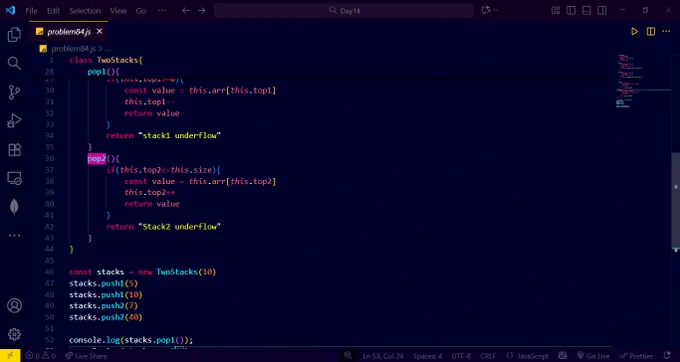Screen dimensions: 680x362
Task: Open Customize Layout icon in title bar
Action: (x=556, y=10)
